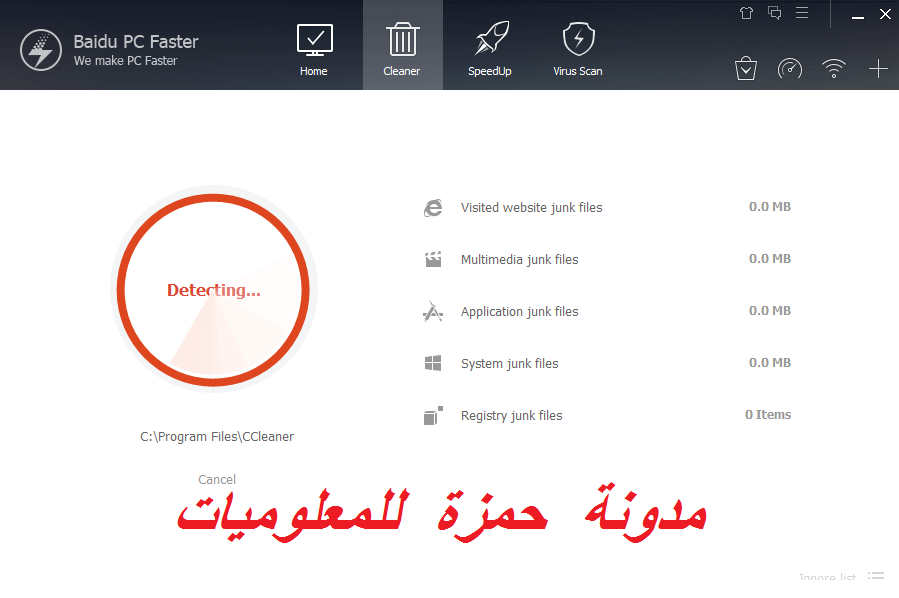Close the Baidu PC Faster window
Image resolution: width=899 pixels, height=598 pixels.
pos(885,14)
